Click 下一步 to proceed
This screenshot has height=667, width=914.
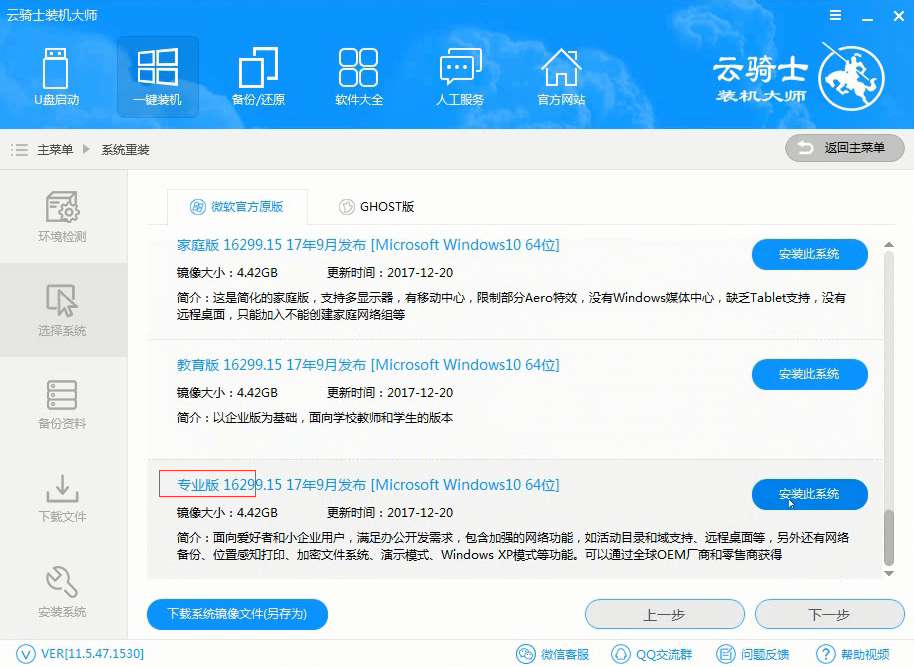(829, 615)
